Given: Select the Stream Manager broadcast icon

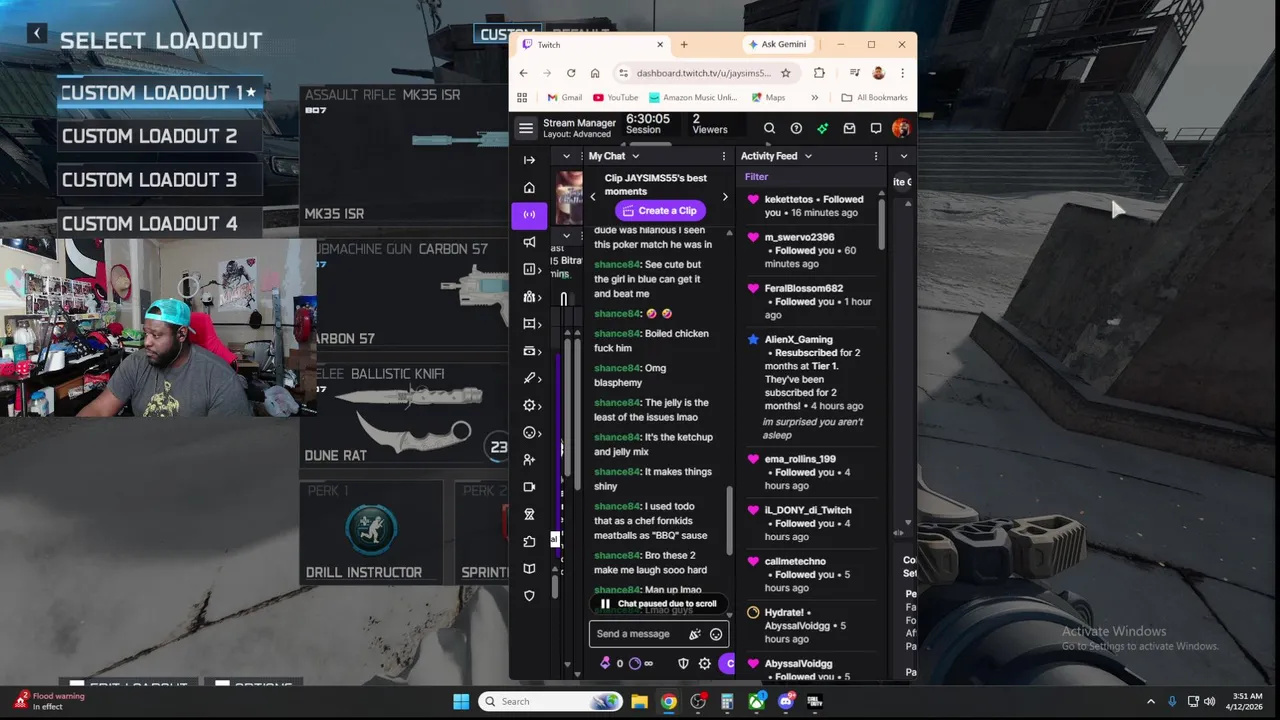Looking at the screenshot, I should pos(529,214).
